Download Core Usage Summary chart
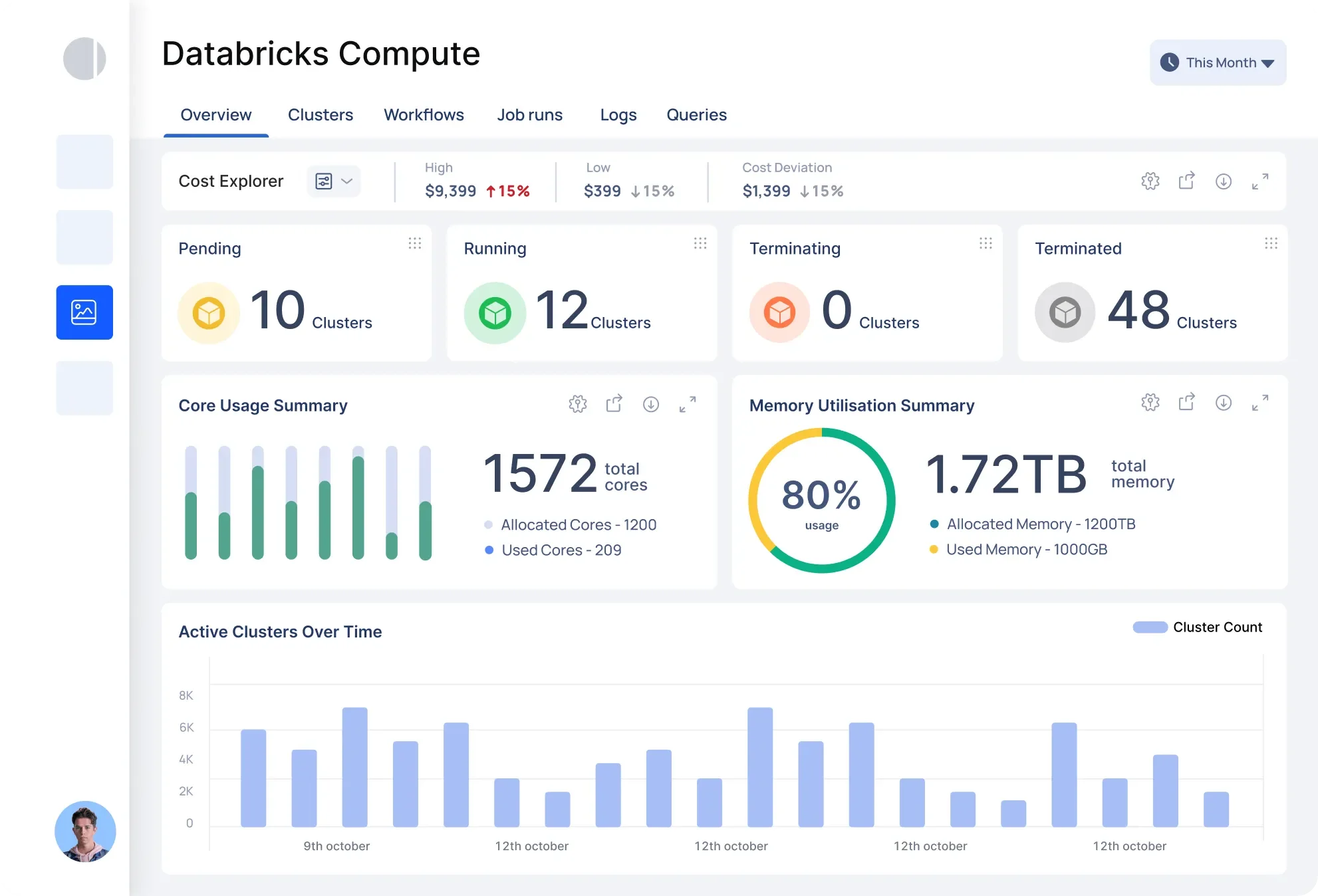This screenshot has width=1318, height=896. click(x=650, y=403)
